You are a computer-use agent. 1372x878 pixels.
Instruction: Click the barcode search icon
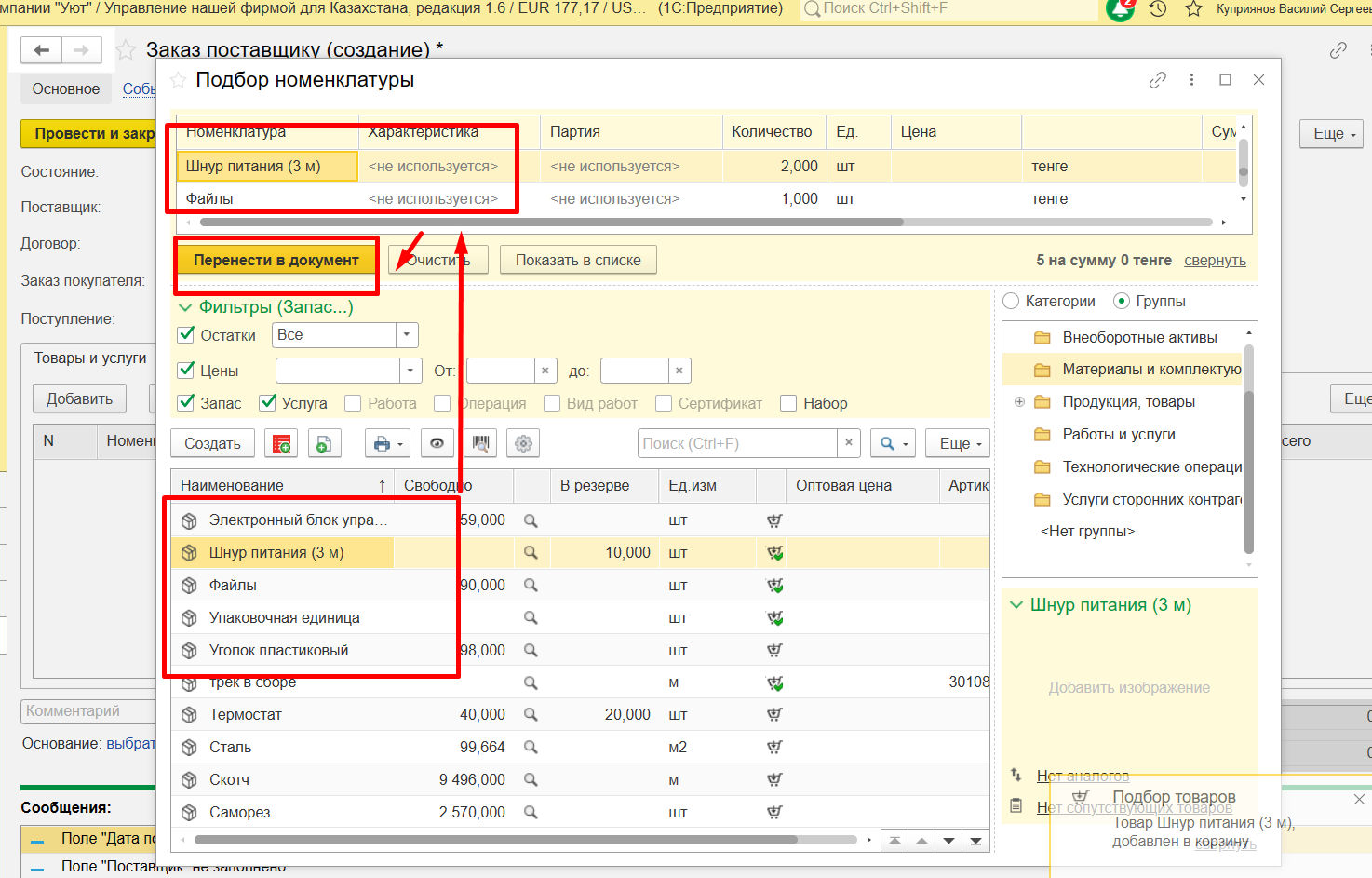480,444
